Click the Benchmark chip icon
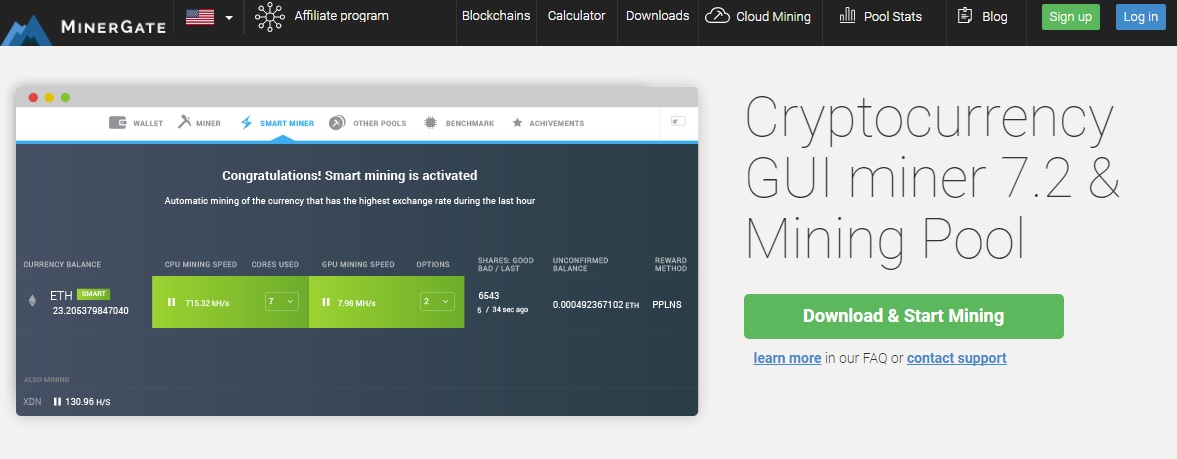This screenshot has height=459, width=1177. [x=430, y=122]
